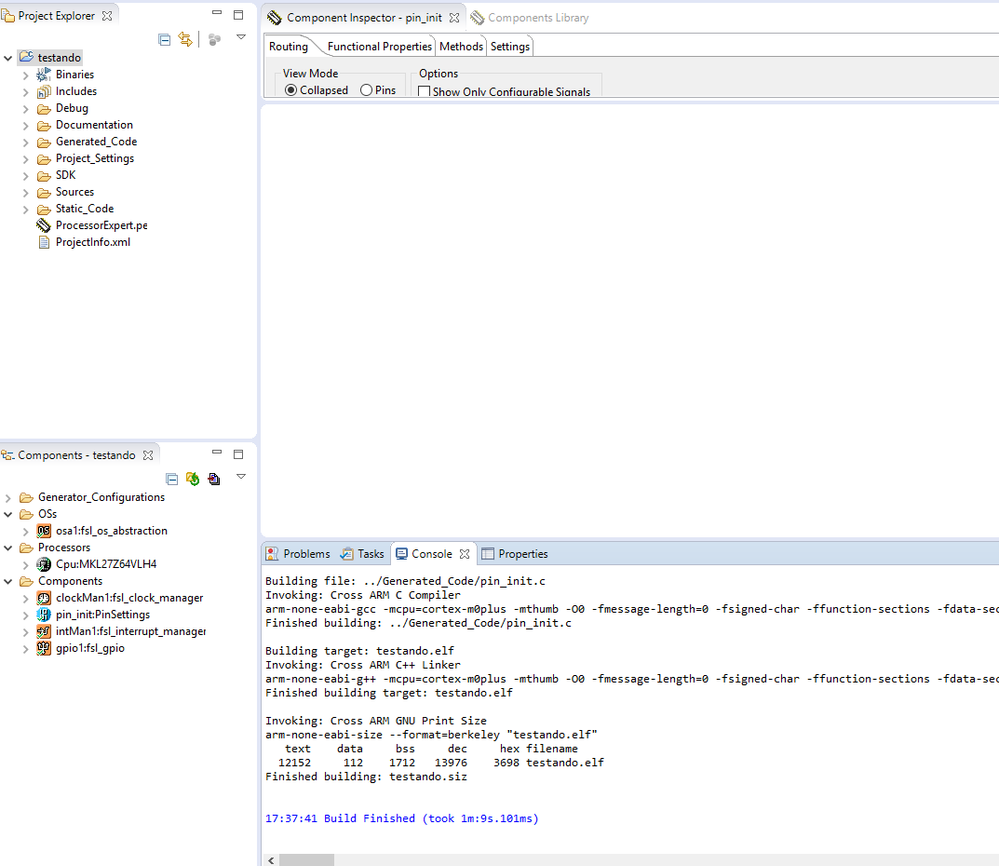Open the Properties tab

(x=515, y=554)
